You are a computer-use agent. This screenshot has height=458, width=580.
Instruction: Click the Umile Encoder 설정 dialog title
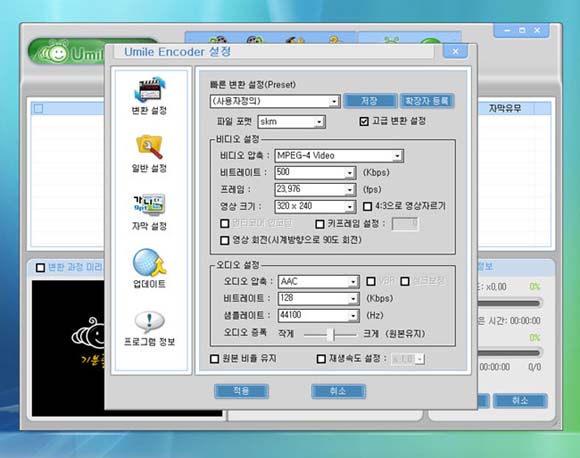pos(178,52)
